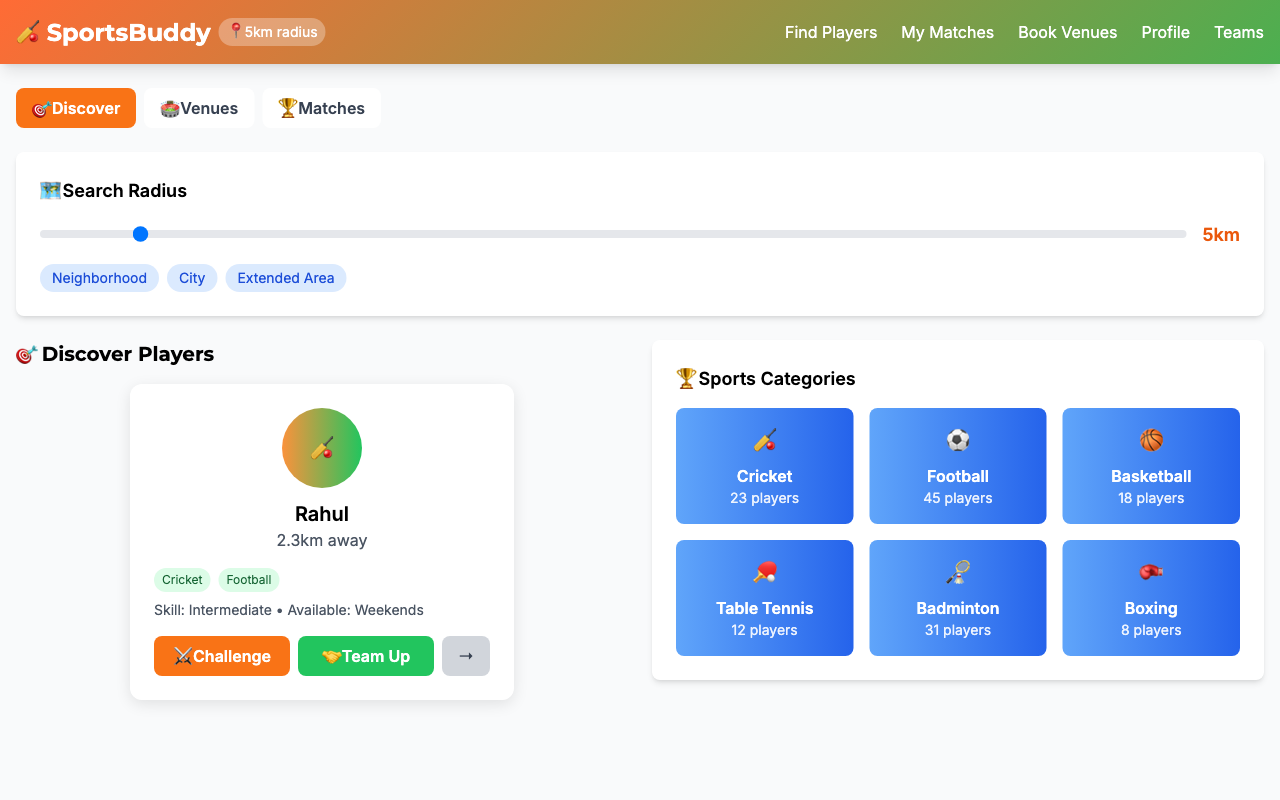Click the SportsBuddy cricket bat logo
The width and height of the screenshot is (1280, 800).
pyautogui.click(x=28, y=31)
